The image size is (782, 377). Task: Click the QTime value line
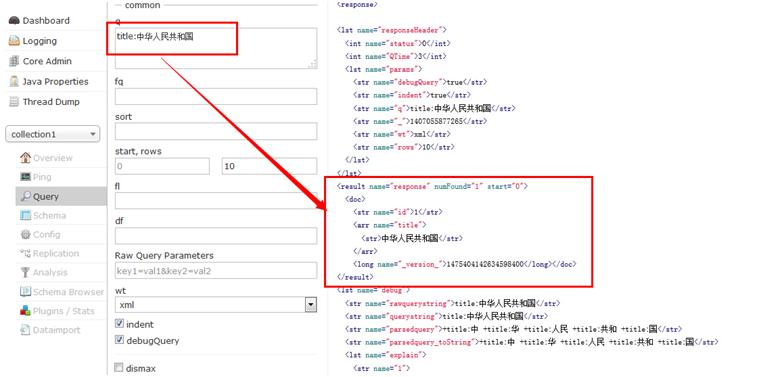pos(395,56)
